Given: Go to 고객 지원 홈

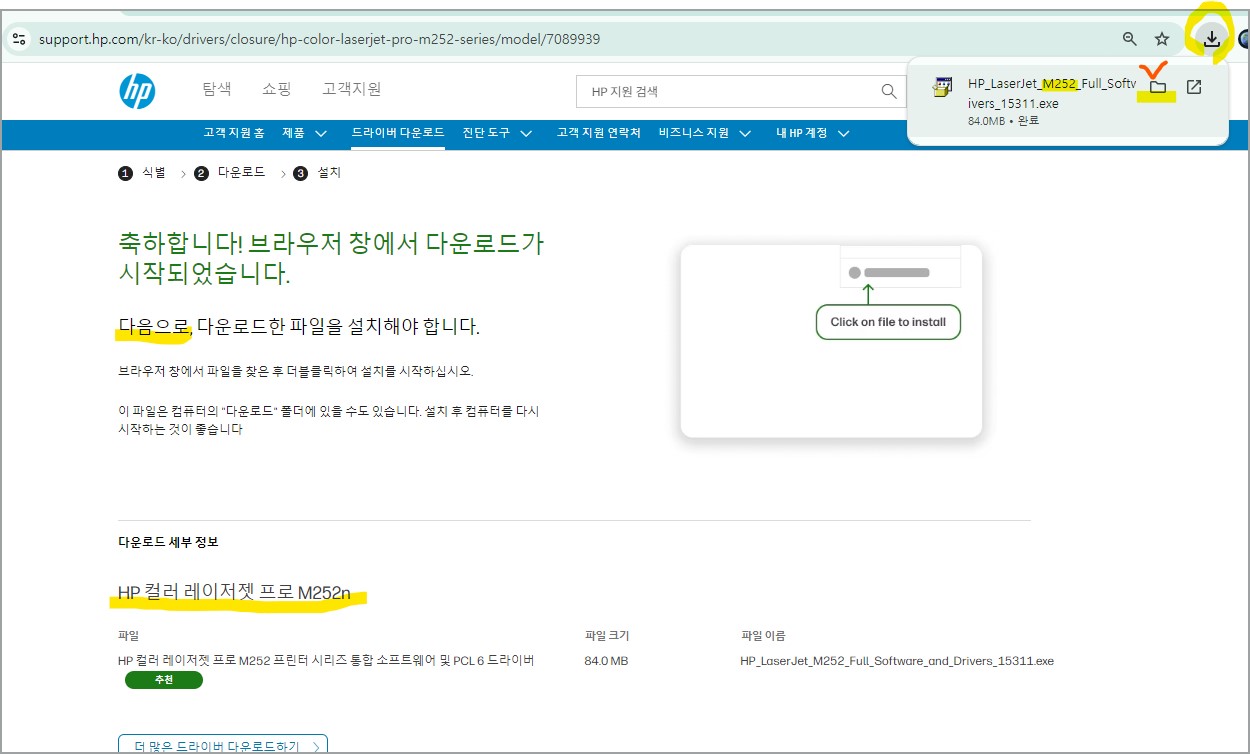Looking at the screenshot, I should point(234,133).
